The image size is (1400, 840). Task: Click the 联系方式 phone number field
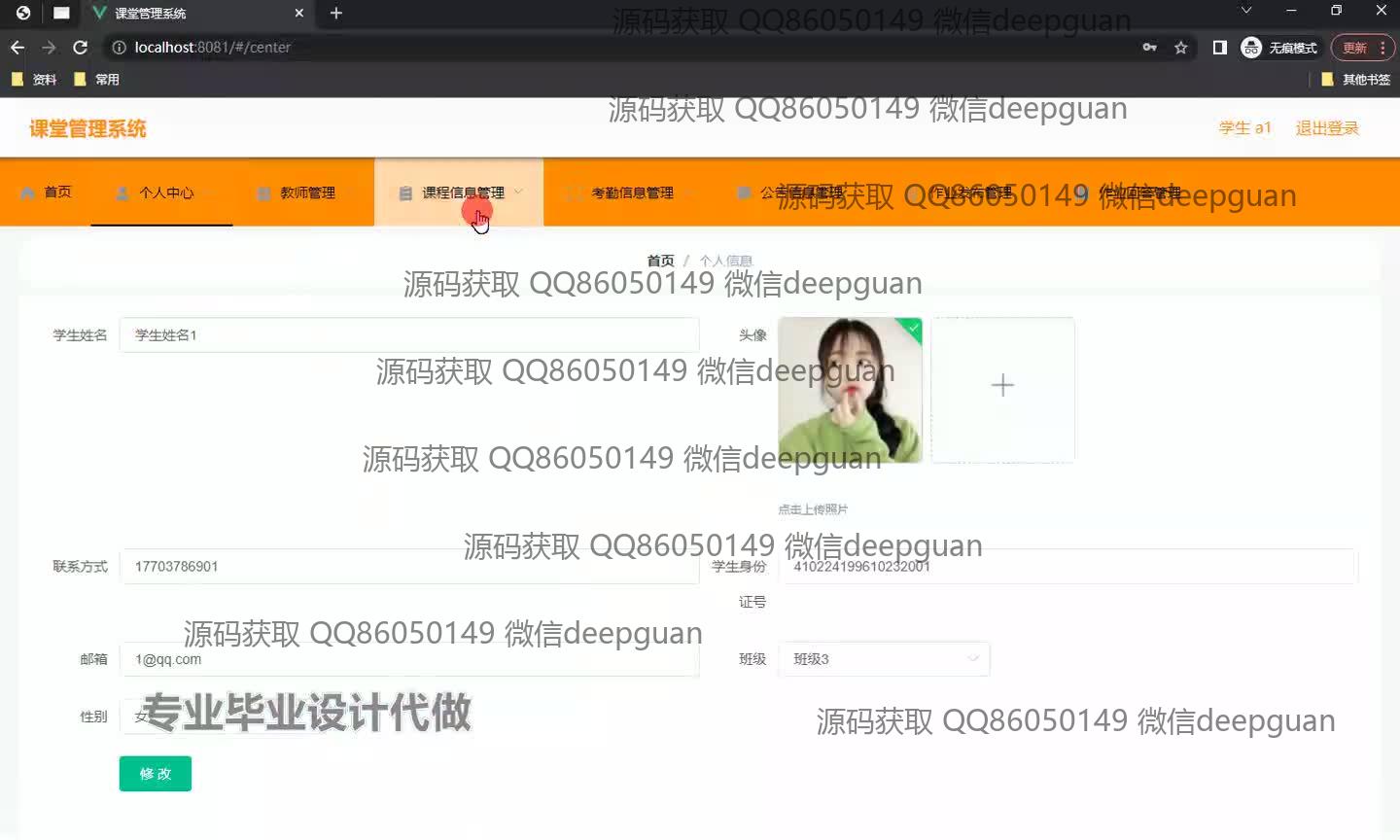(408, 567)
